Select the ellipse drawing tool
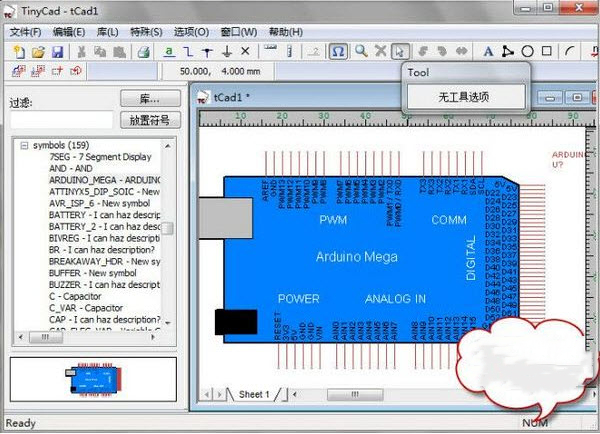600x434 pixels. coord(528,51)
